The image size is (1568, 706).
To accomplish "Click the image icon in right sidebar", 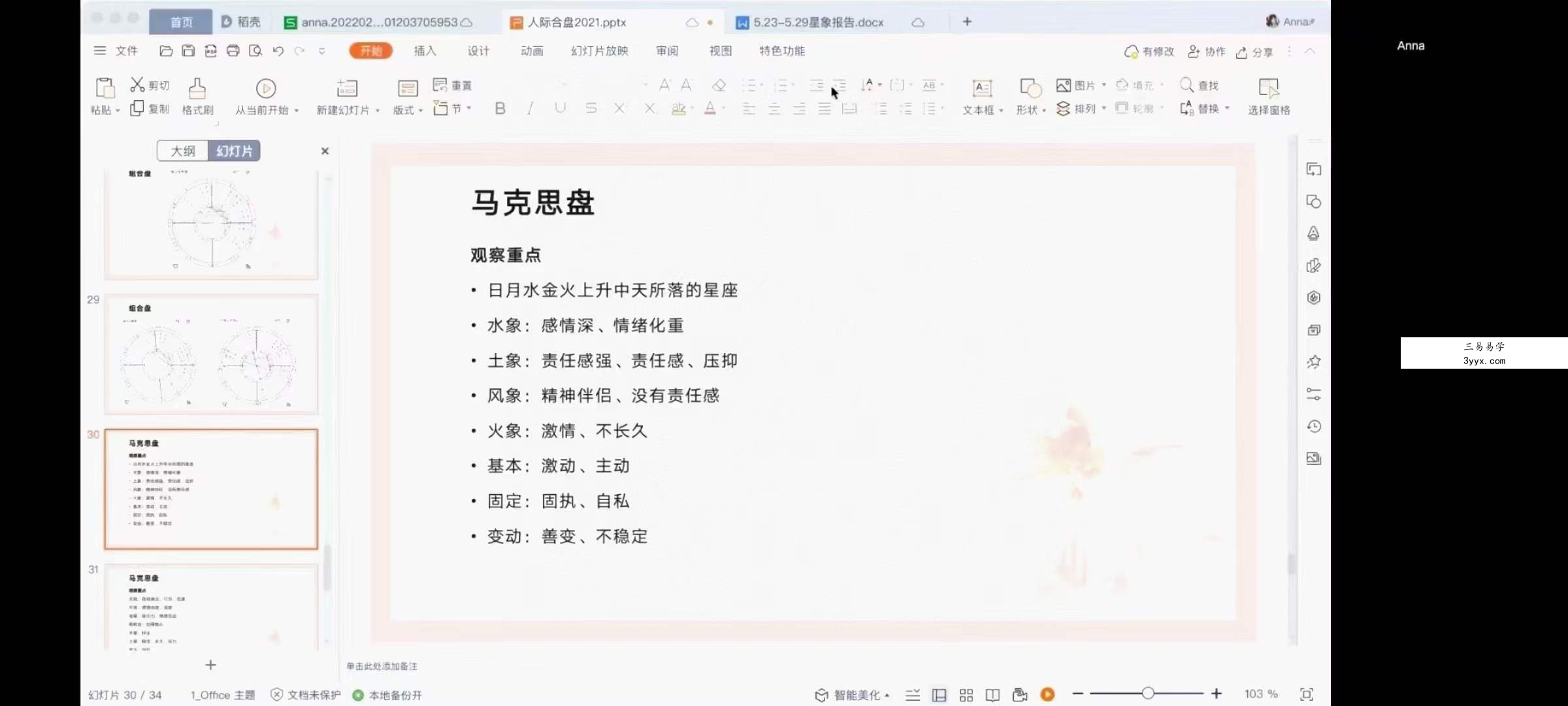I will point(1314,458).
